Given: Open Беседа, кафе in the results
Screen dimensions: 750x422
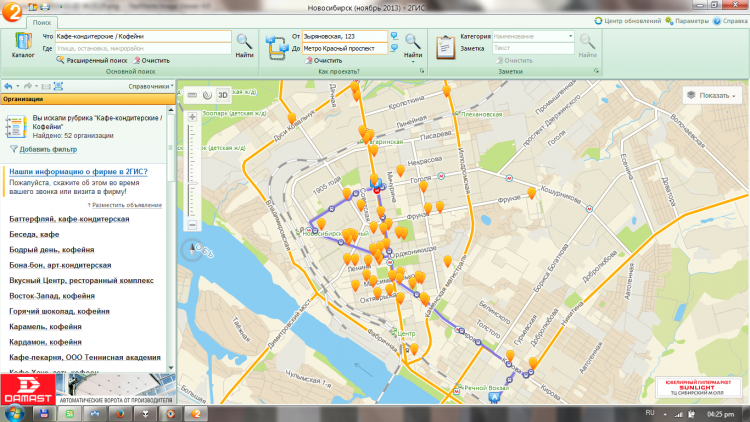Looking at the screenshot, I should point(34,234).
